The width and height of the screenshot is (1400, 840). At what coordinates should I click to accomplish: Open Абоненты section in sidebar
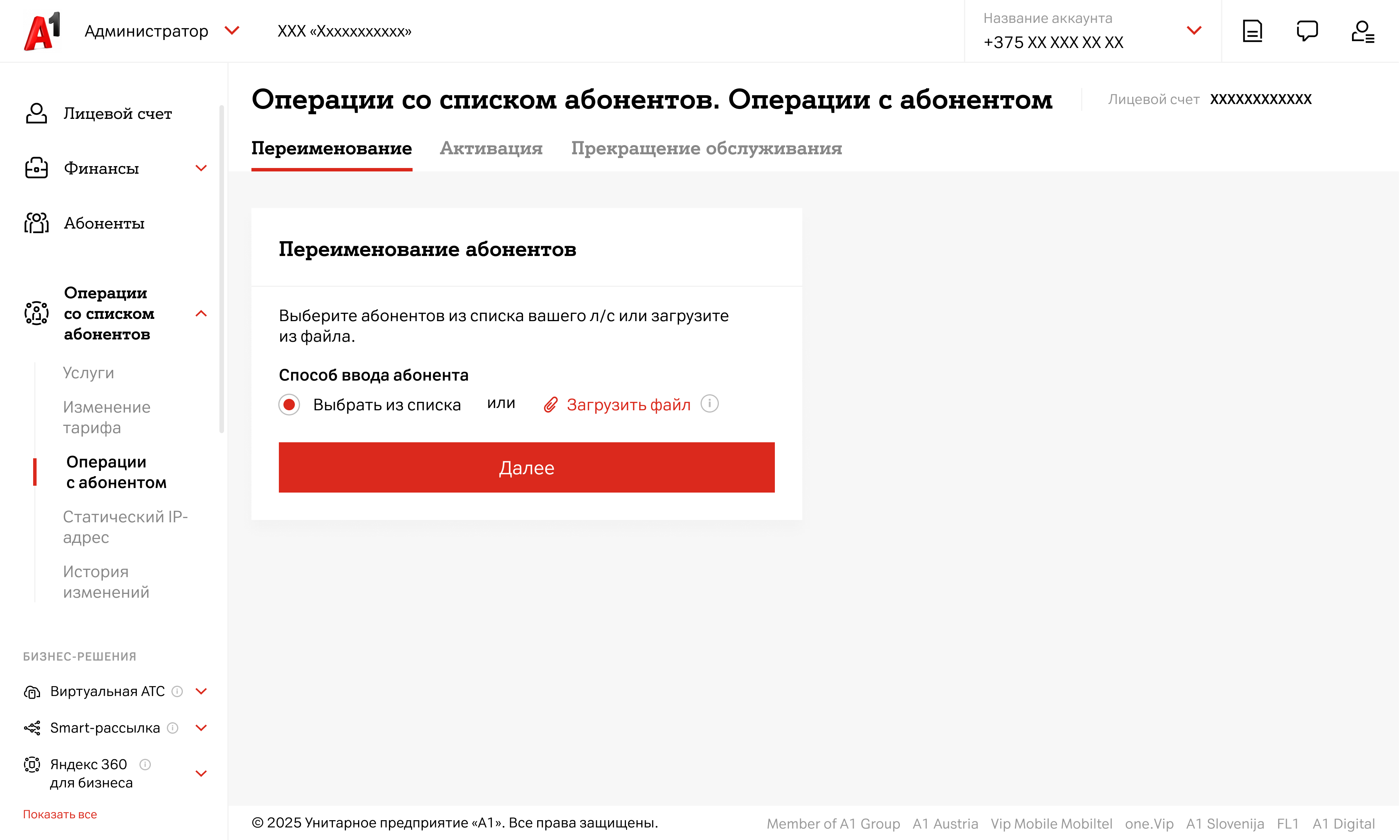[104, 223]
